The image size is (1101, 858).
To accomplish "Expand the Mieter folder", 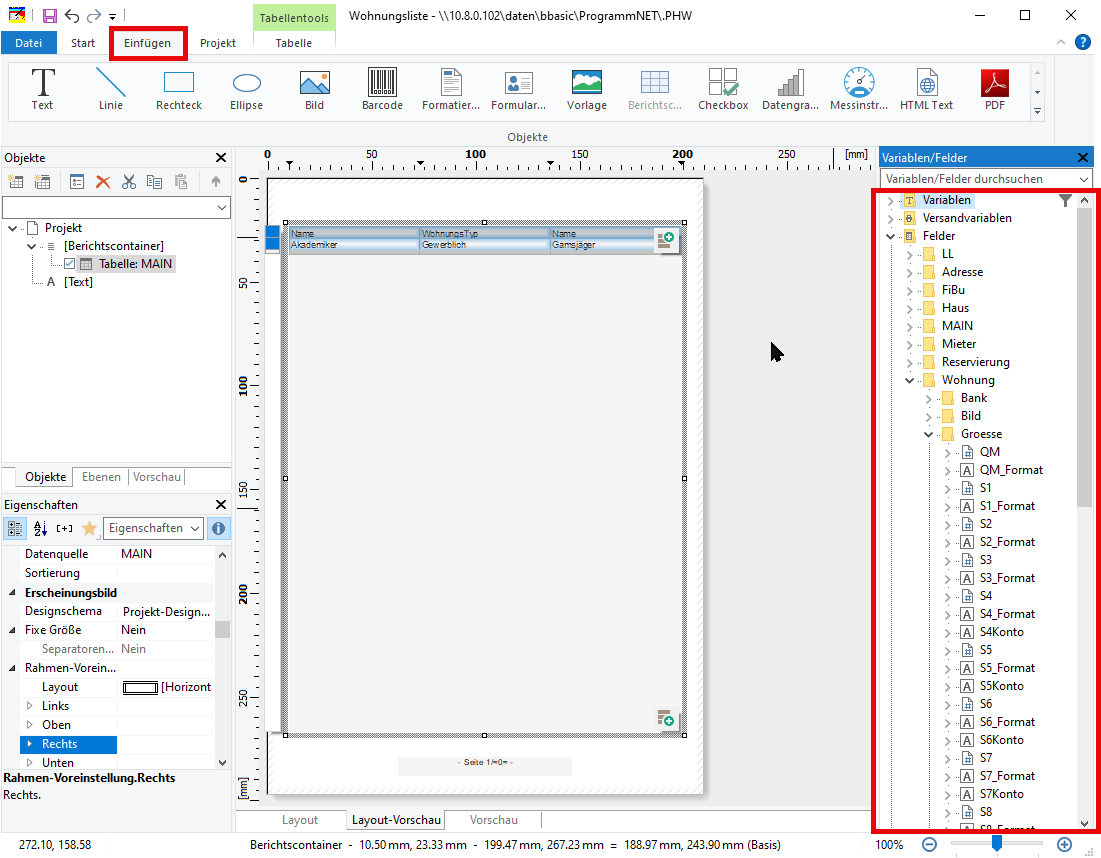I will (x=909, y=345).
